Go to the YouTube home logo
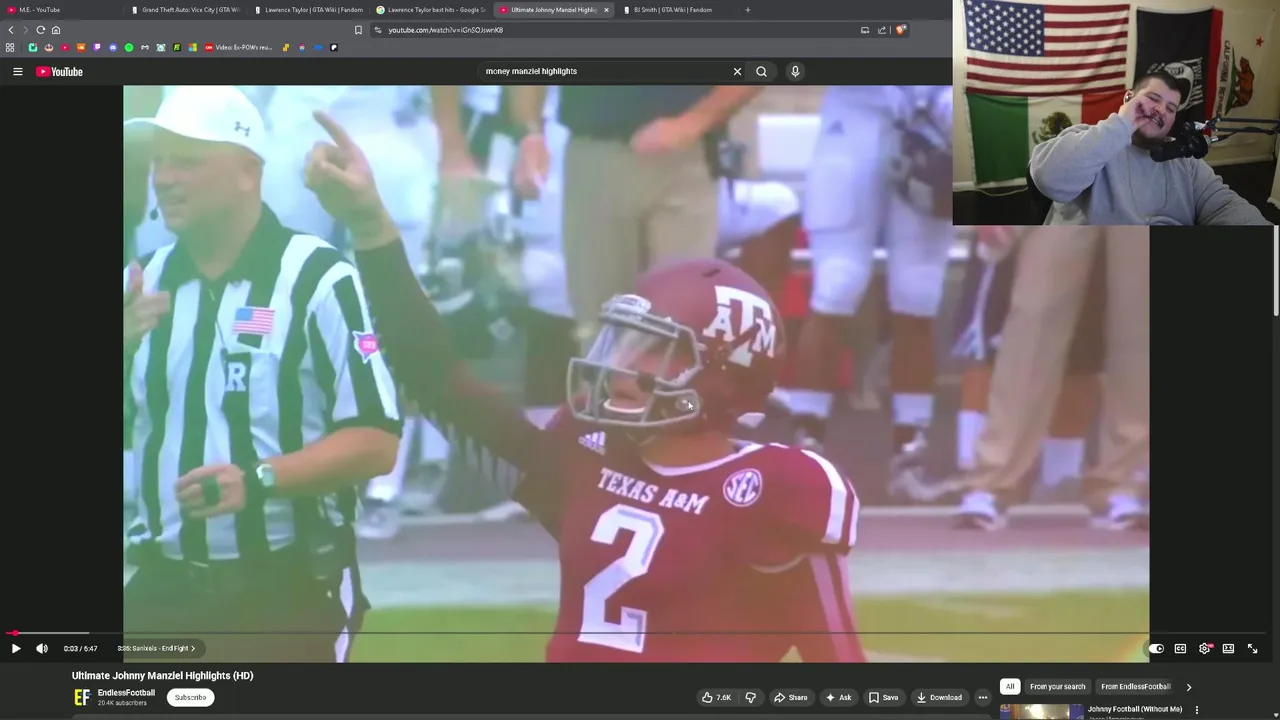1280x720 pixels. [x=60, y=71]
